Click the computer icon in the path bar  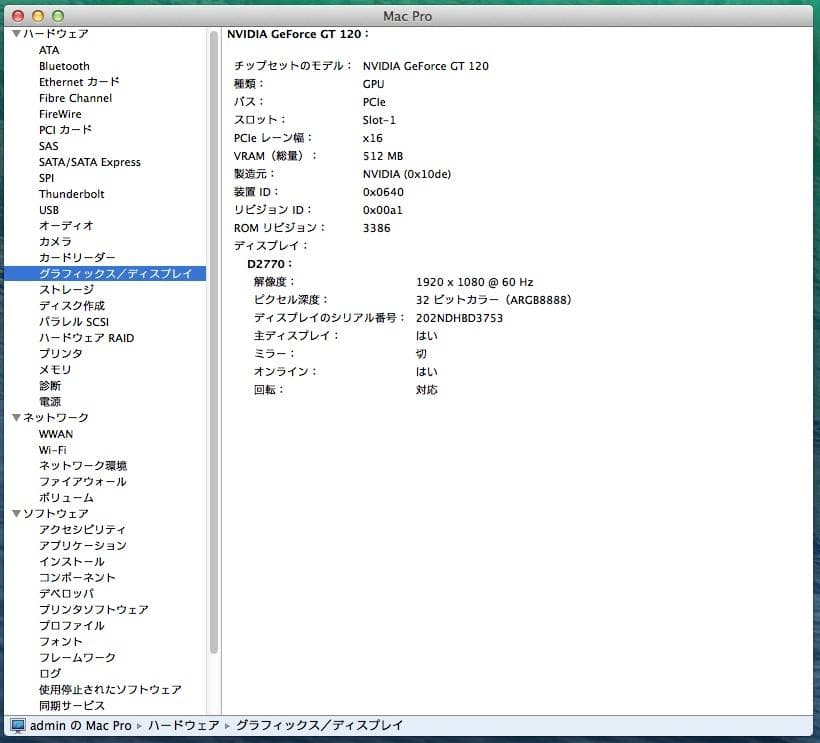18,725
